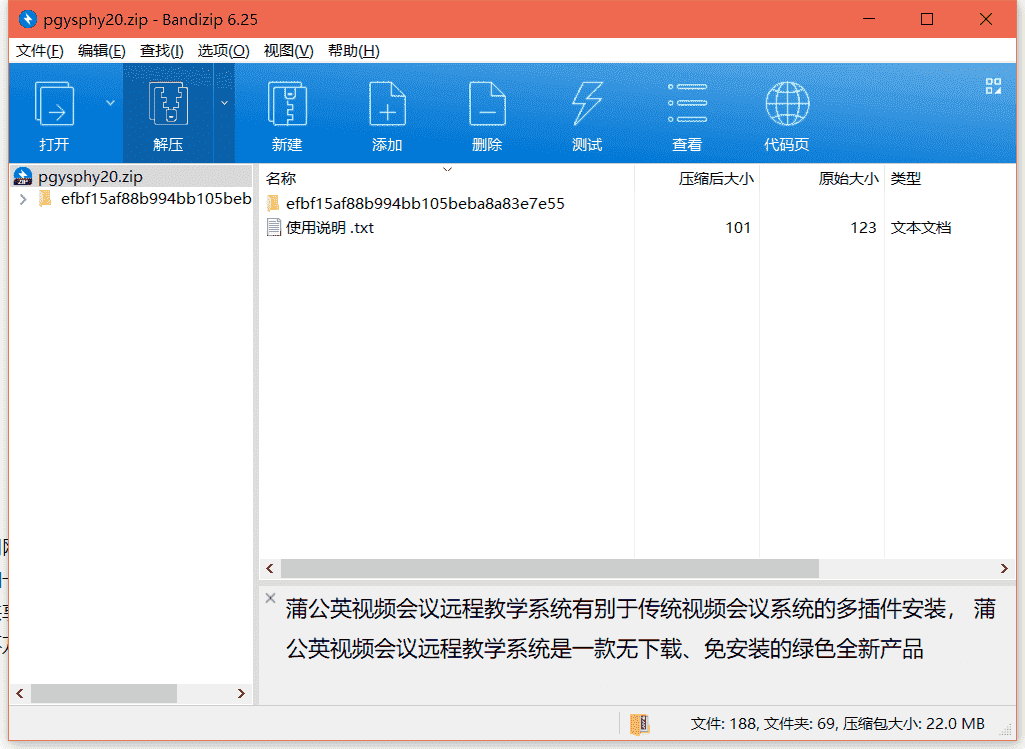Click the file list scroll left arrow
The image size is (1025, 749).
point(270,569)
